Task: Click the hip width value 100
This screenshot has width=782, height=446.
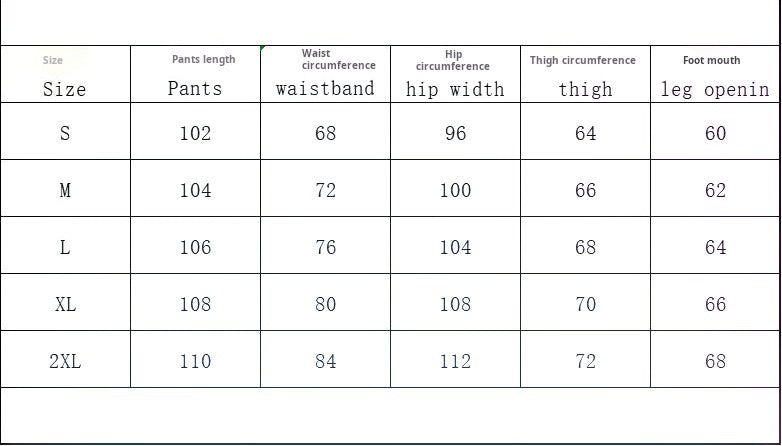Action: pos(456,190)
